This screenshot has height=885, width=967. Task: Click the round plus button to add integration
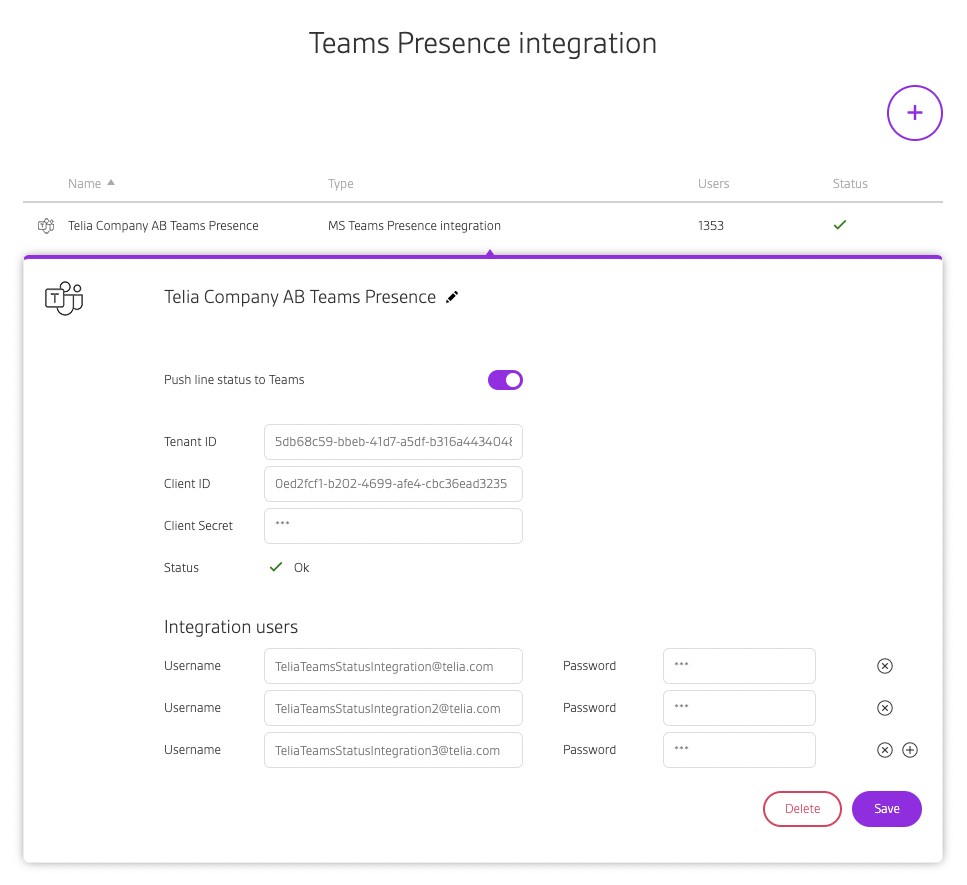tap(914, 113)
